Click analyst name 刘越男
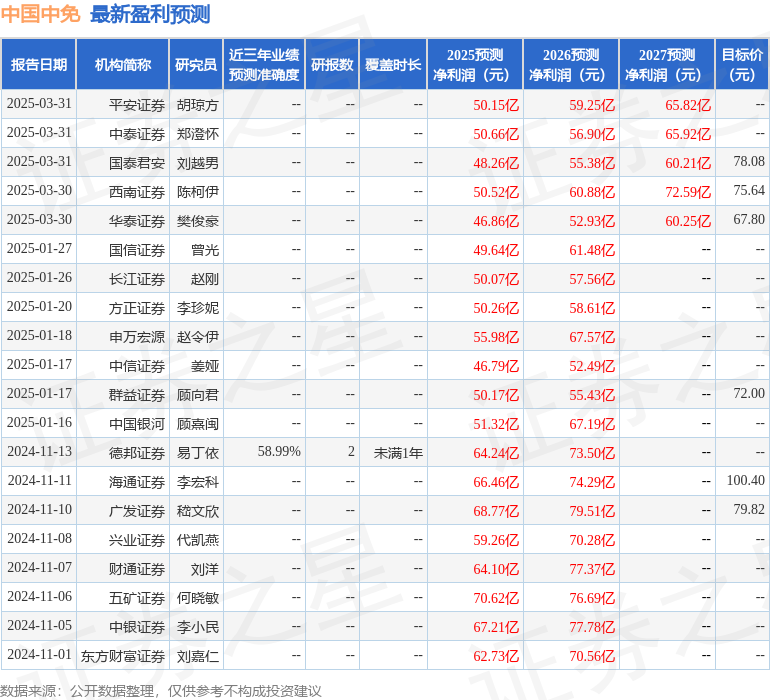Image resolution: width=770 pixels, height=700 pixels. point(198,163)
